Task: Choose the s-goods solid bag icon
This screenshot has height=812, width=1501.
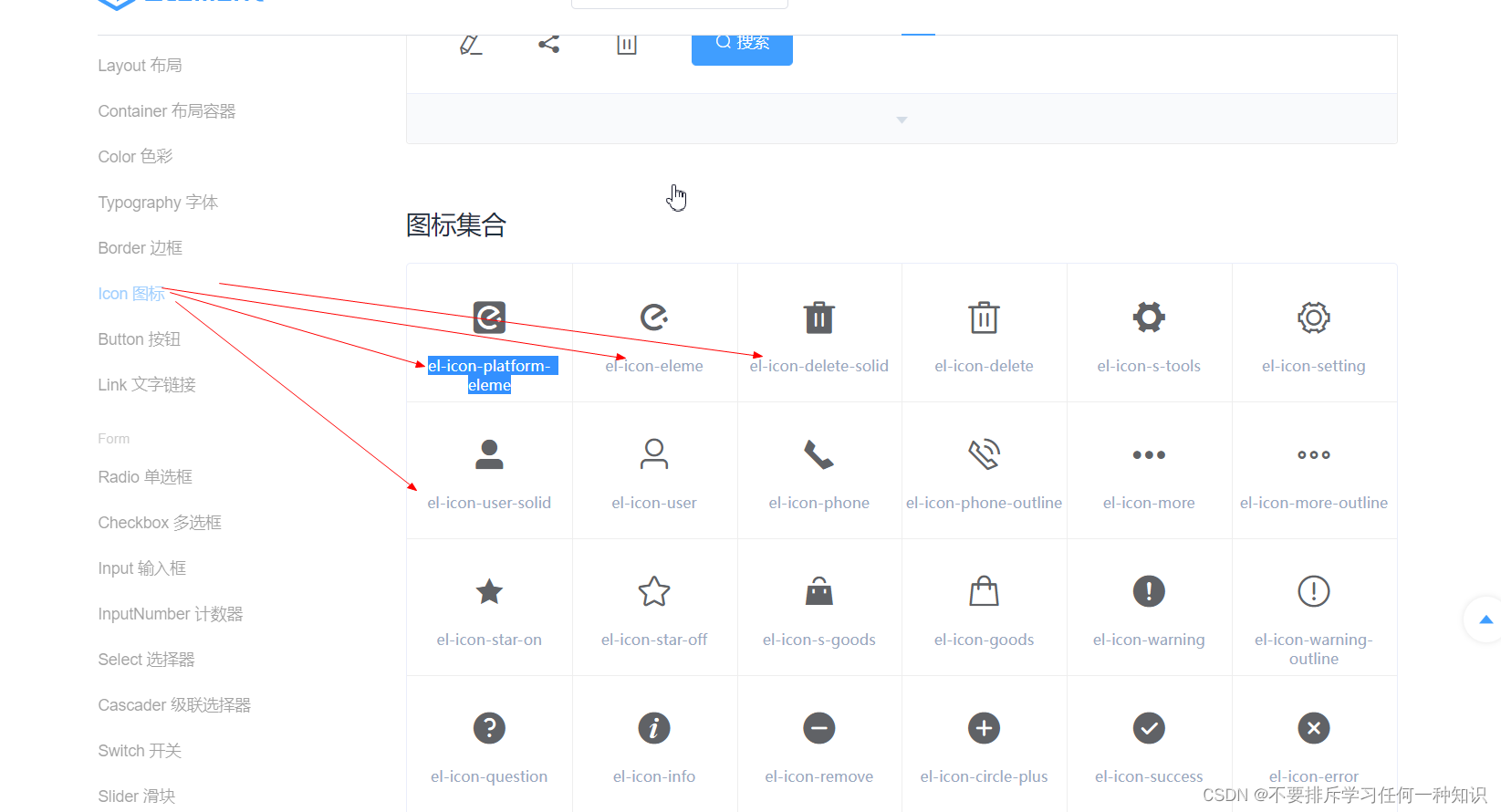Action: coord(819,591)
